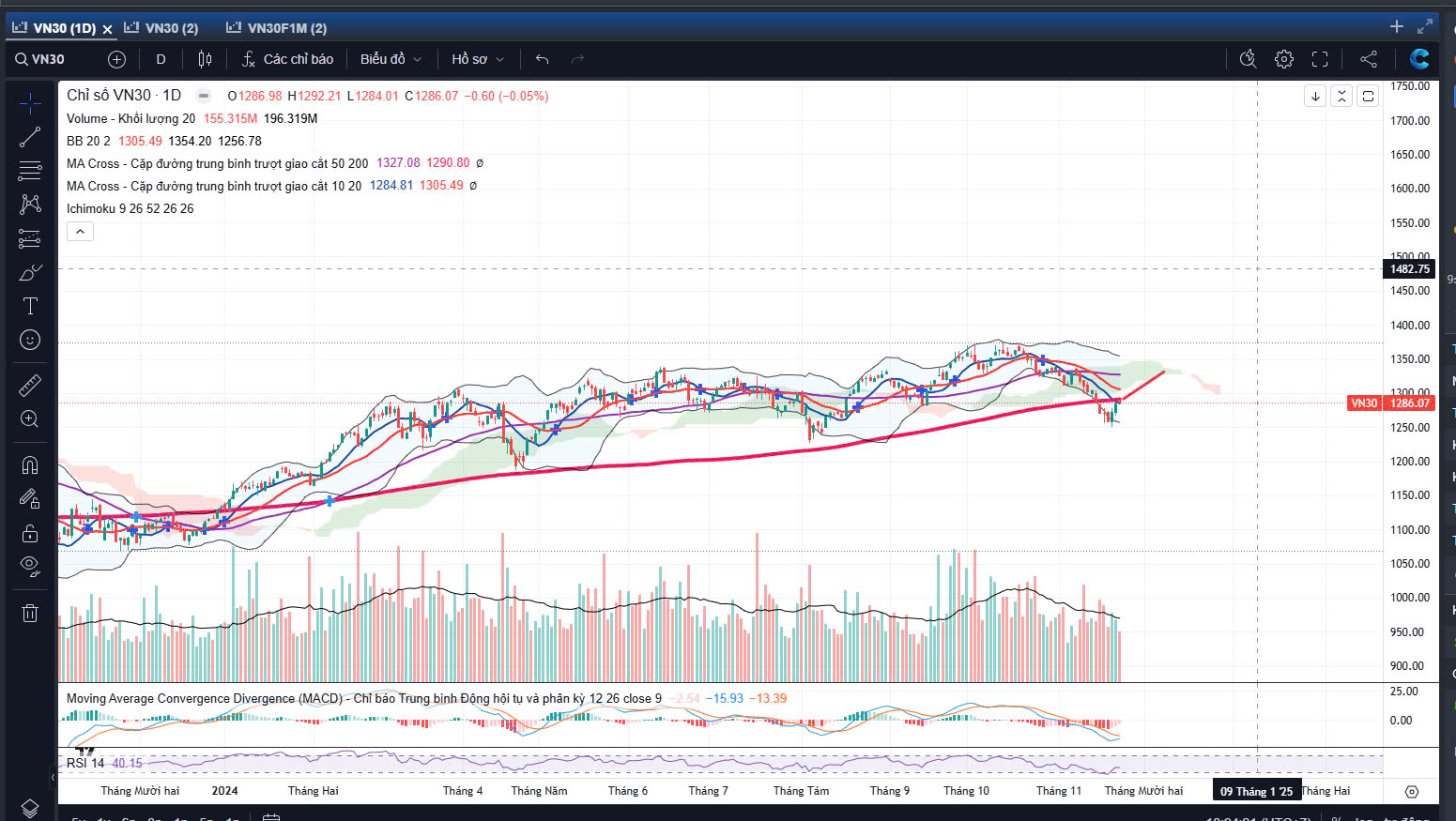Open the emoji icons tool

pos(30,340)
